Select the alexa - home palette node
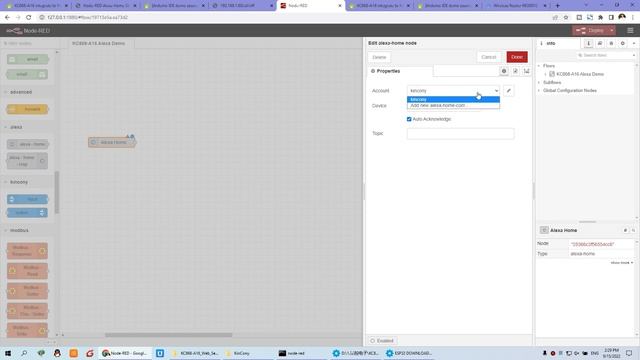The height and width of the screenshot is (360, 640). pyautogui.click(x=28, y=144)
